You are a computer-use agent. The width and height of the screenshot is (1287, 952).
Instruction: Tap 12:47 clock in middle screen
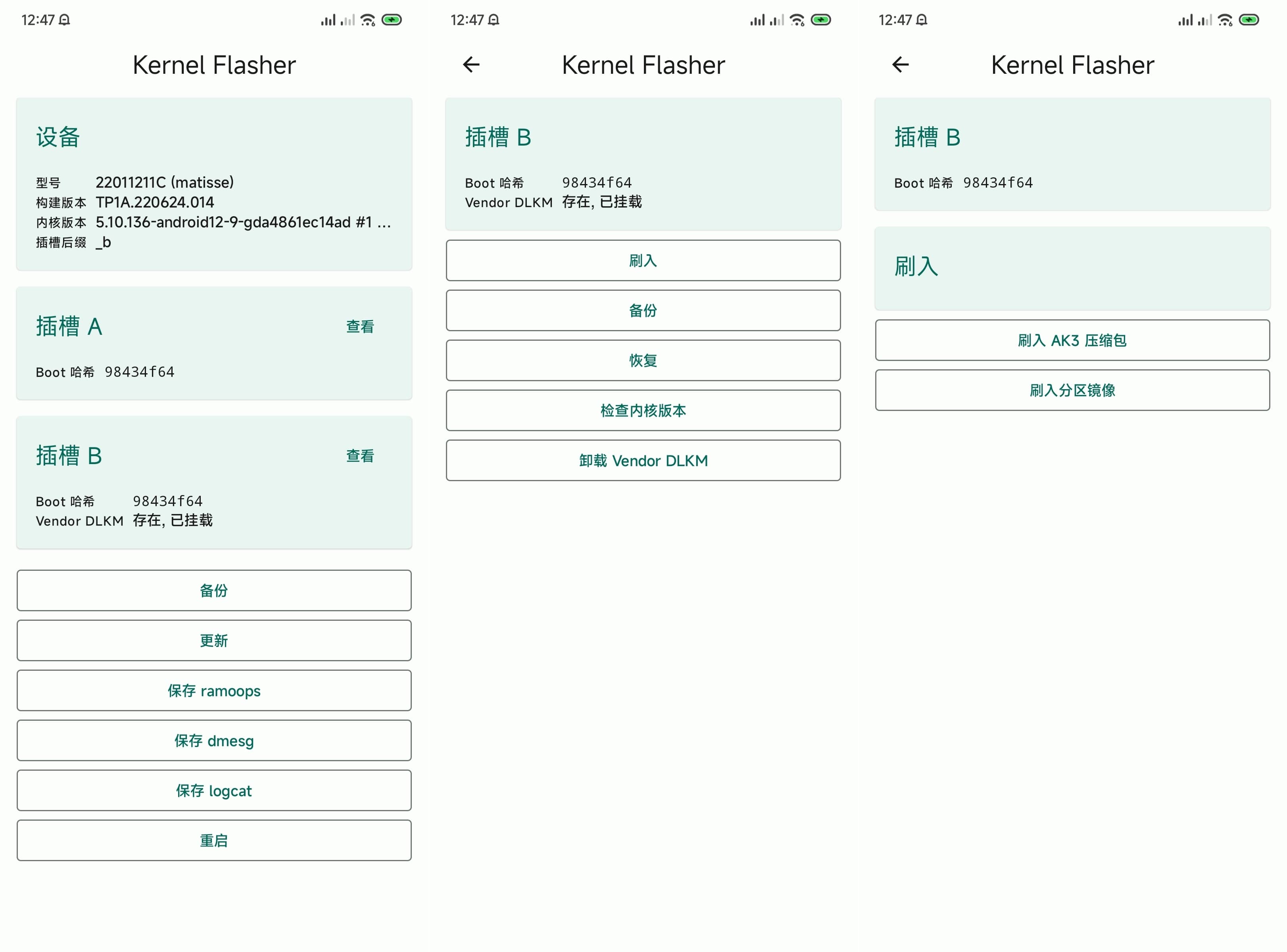[467, 20]
